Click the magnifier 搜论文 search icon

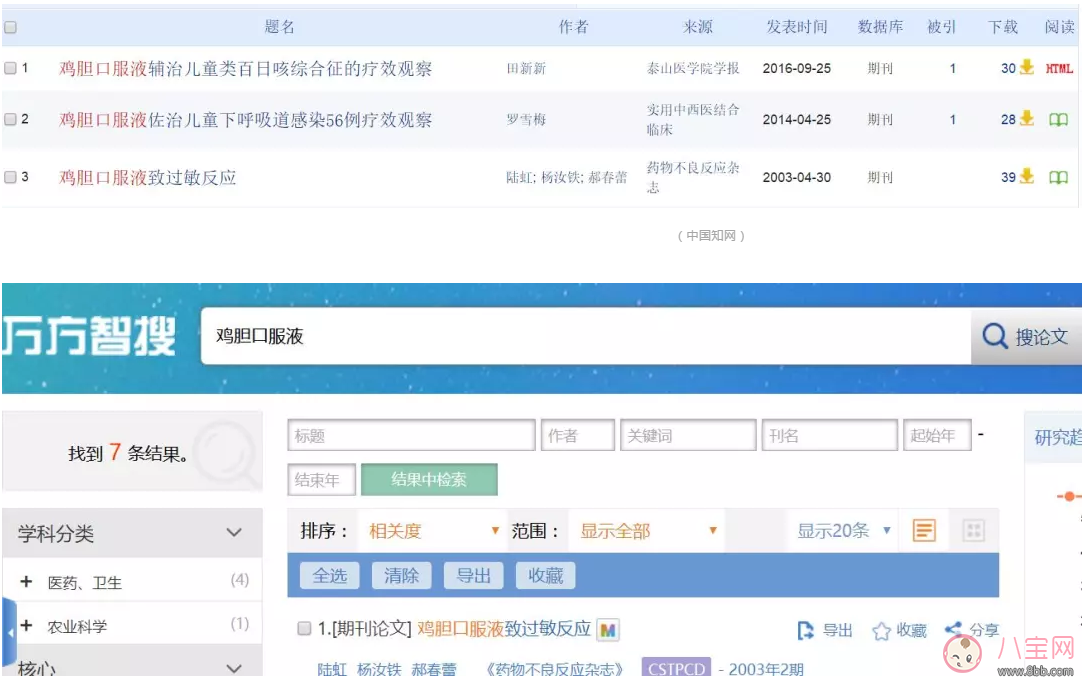[x=994, y=336]
